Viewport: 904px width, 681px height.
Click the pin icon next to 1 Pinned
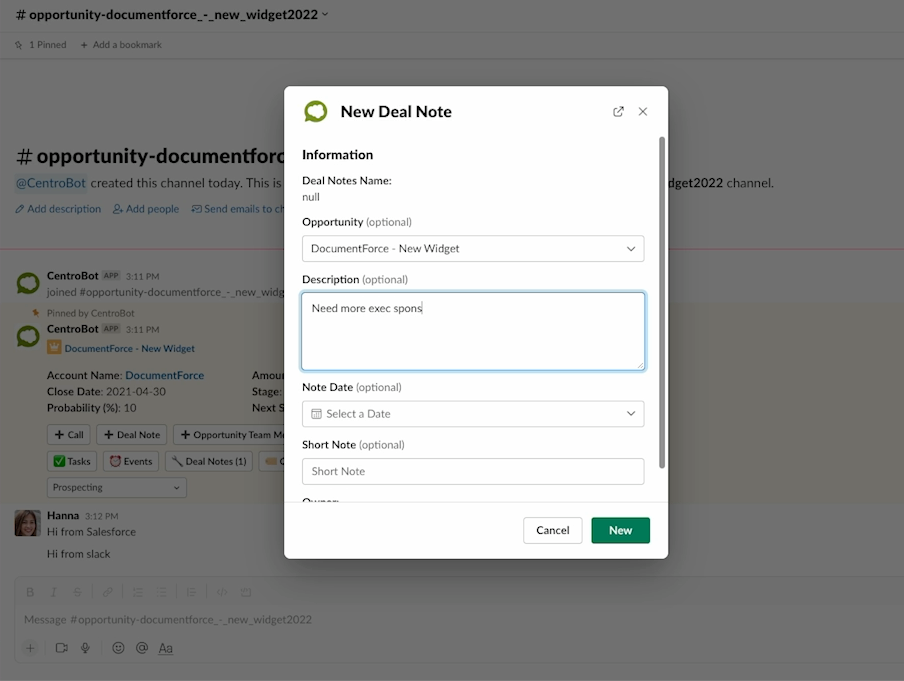coord(18,44)
